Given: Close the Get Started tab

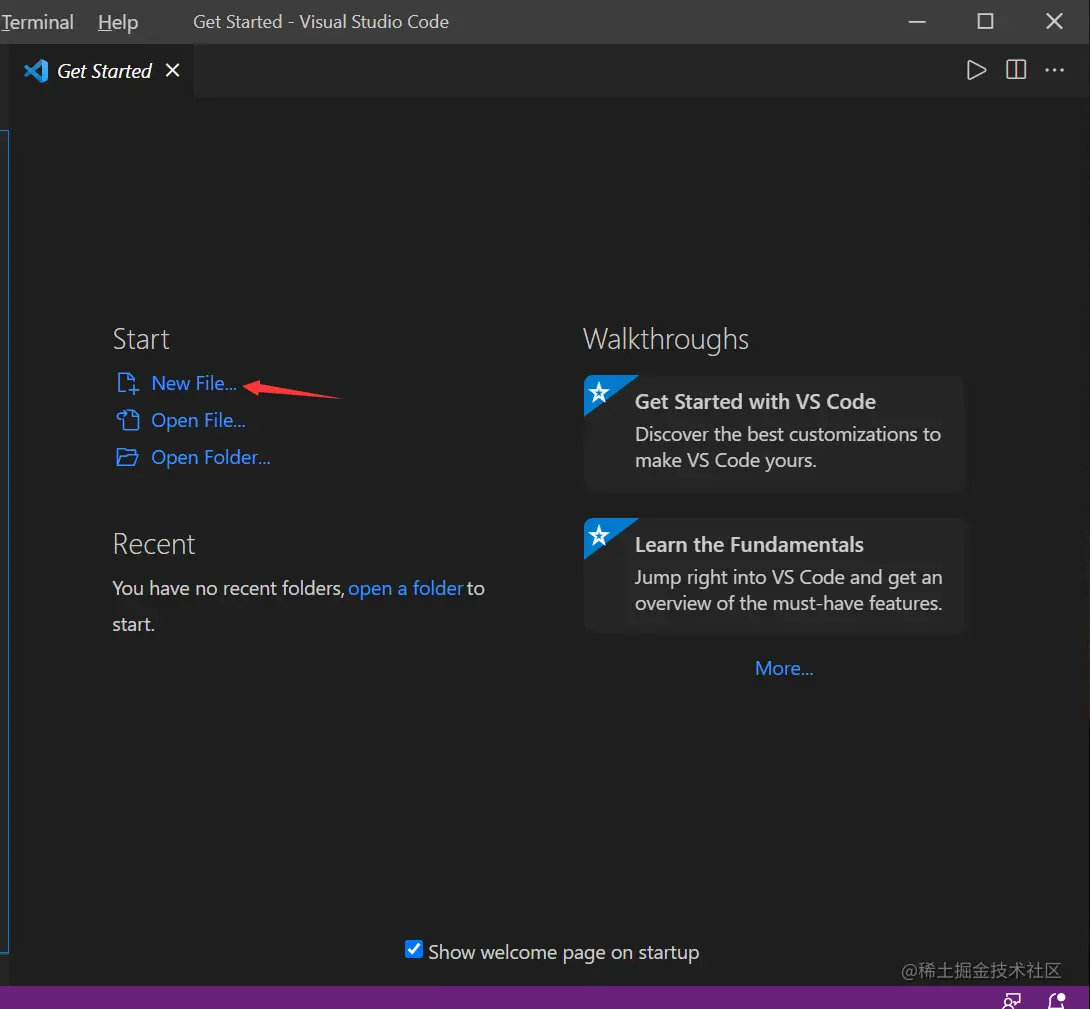Looking at the screenshot, I should click(172, 70).
